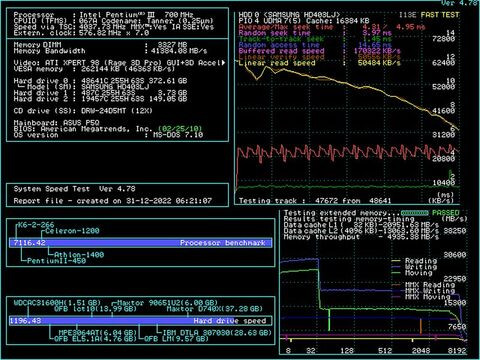The width and height of the screenshot is (480, 360).
Task: Select the Data cache L2 result line
Action: point(361,231)
